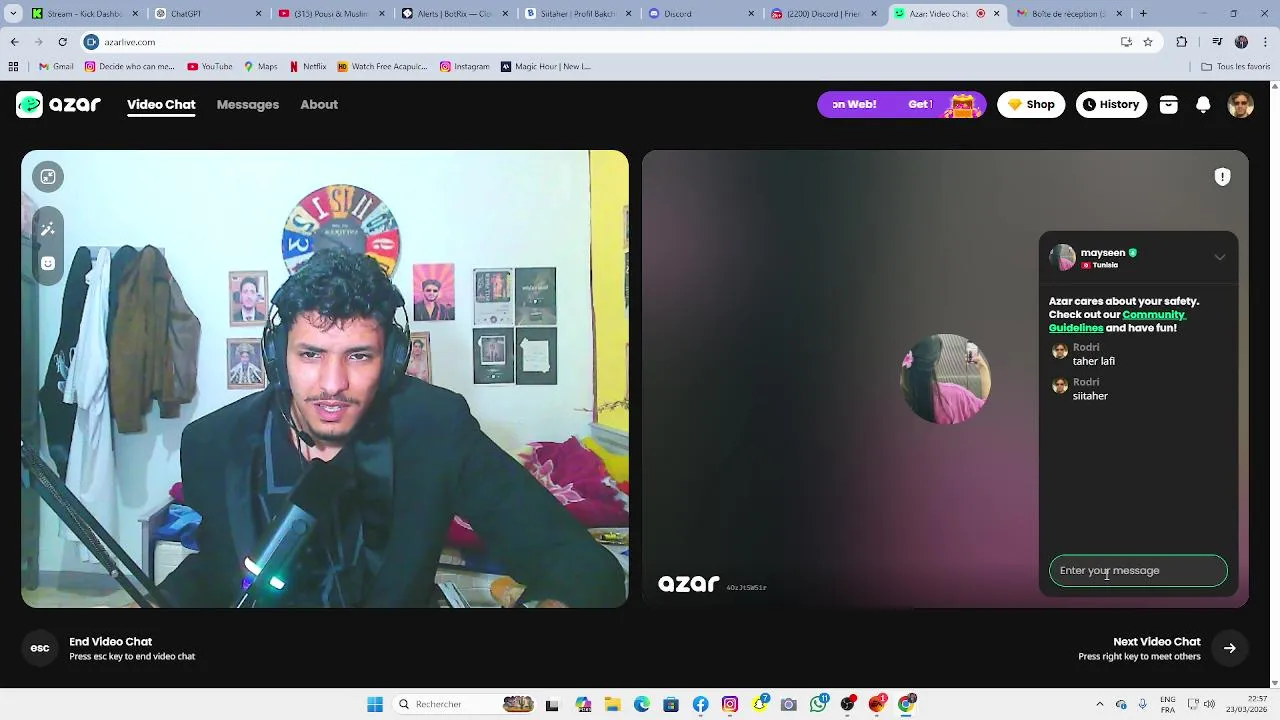Open a new browser tab
The image size is (1280, 720).
coord(1143,14)
